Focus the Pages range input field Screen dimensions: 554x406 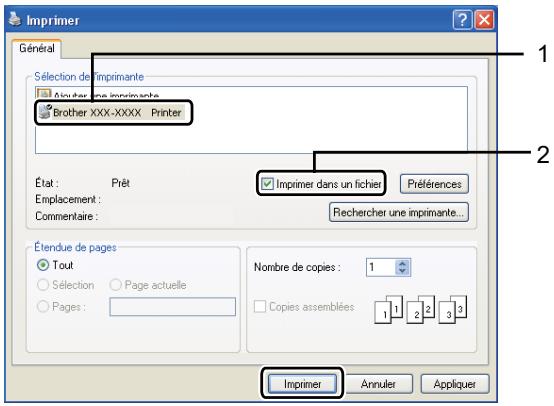coord(172,306)
